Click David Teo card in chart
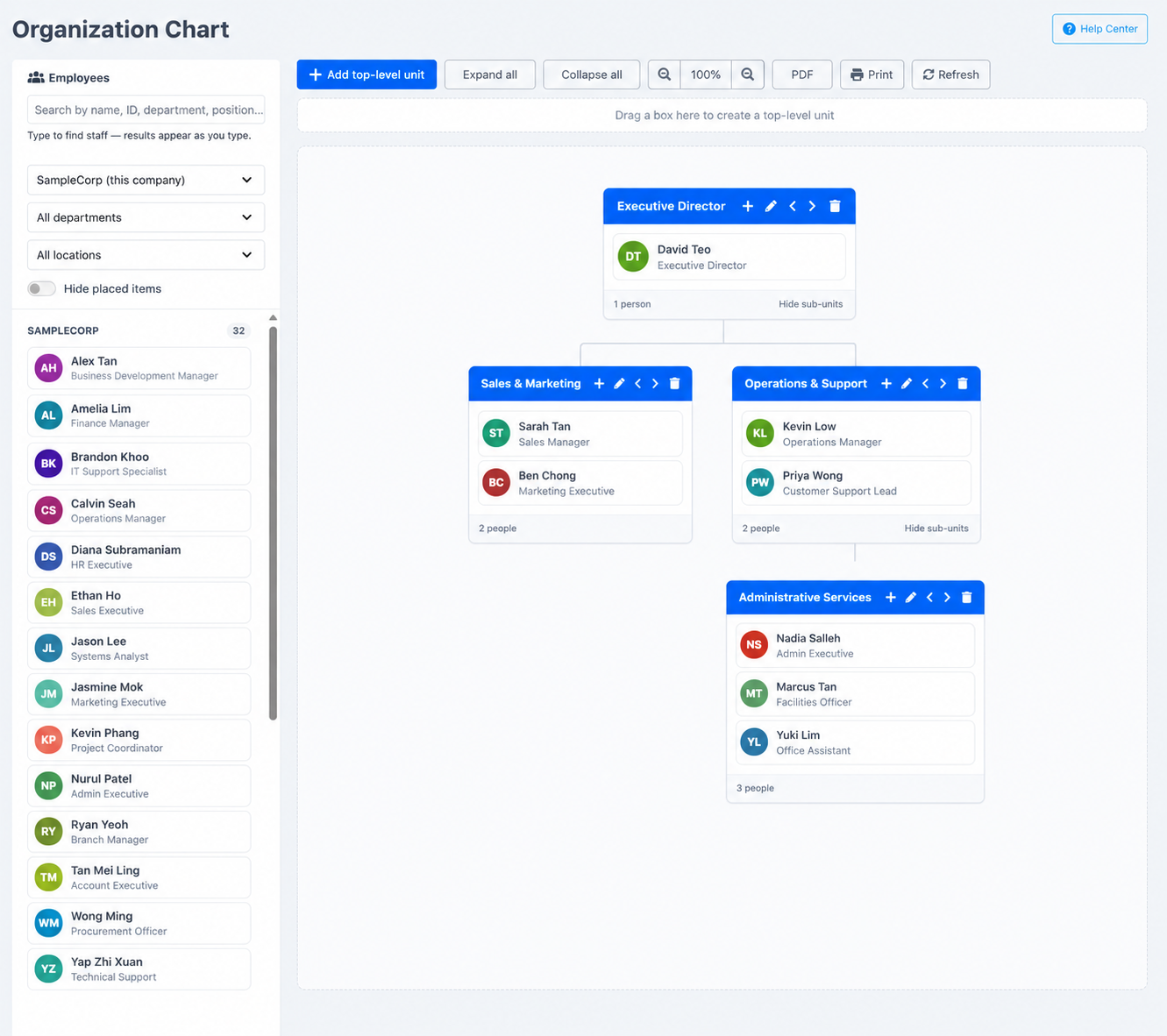The image size is (1167, 1036). (x=729, y=257)
